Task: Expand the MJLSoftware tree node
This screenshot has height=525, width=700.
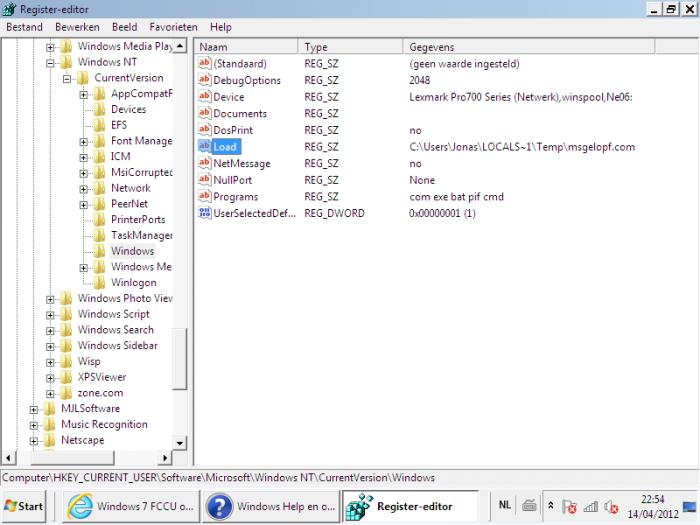Action: [33, 409]
